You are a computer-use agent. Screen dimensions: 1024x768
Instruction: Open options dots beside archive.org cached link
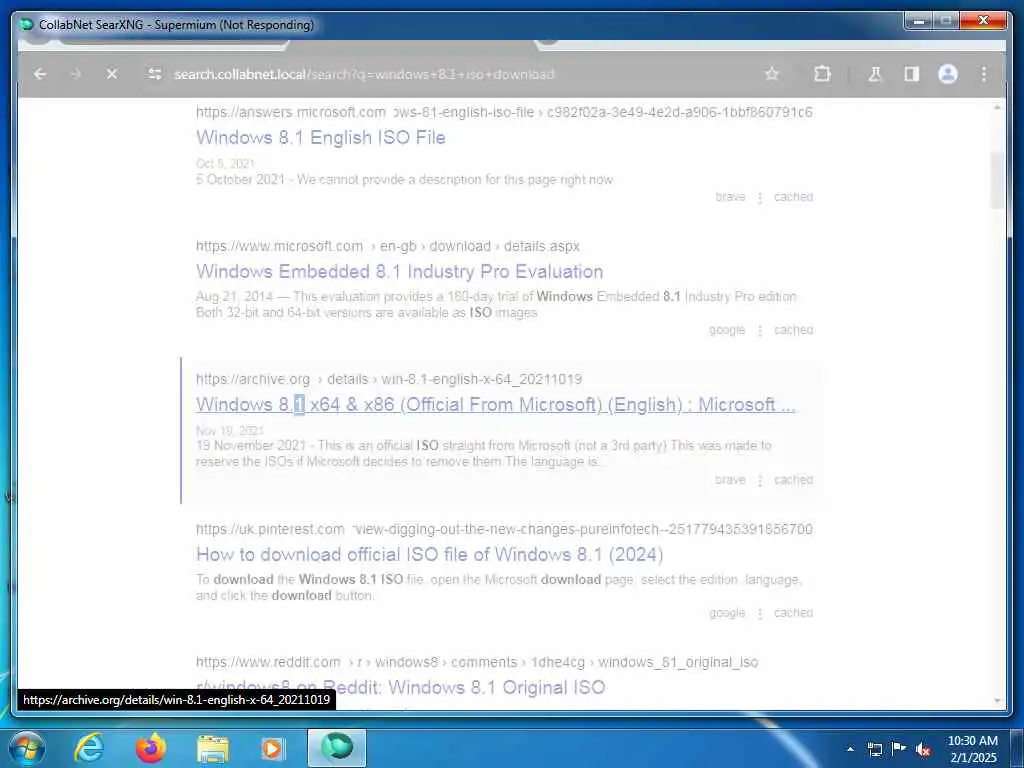[x=760, y=481]
